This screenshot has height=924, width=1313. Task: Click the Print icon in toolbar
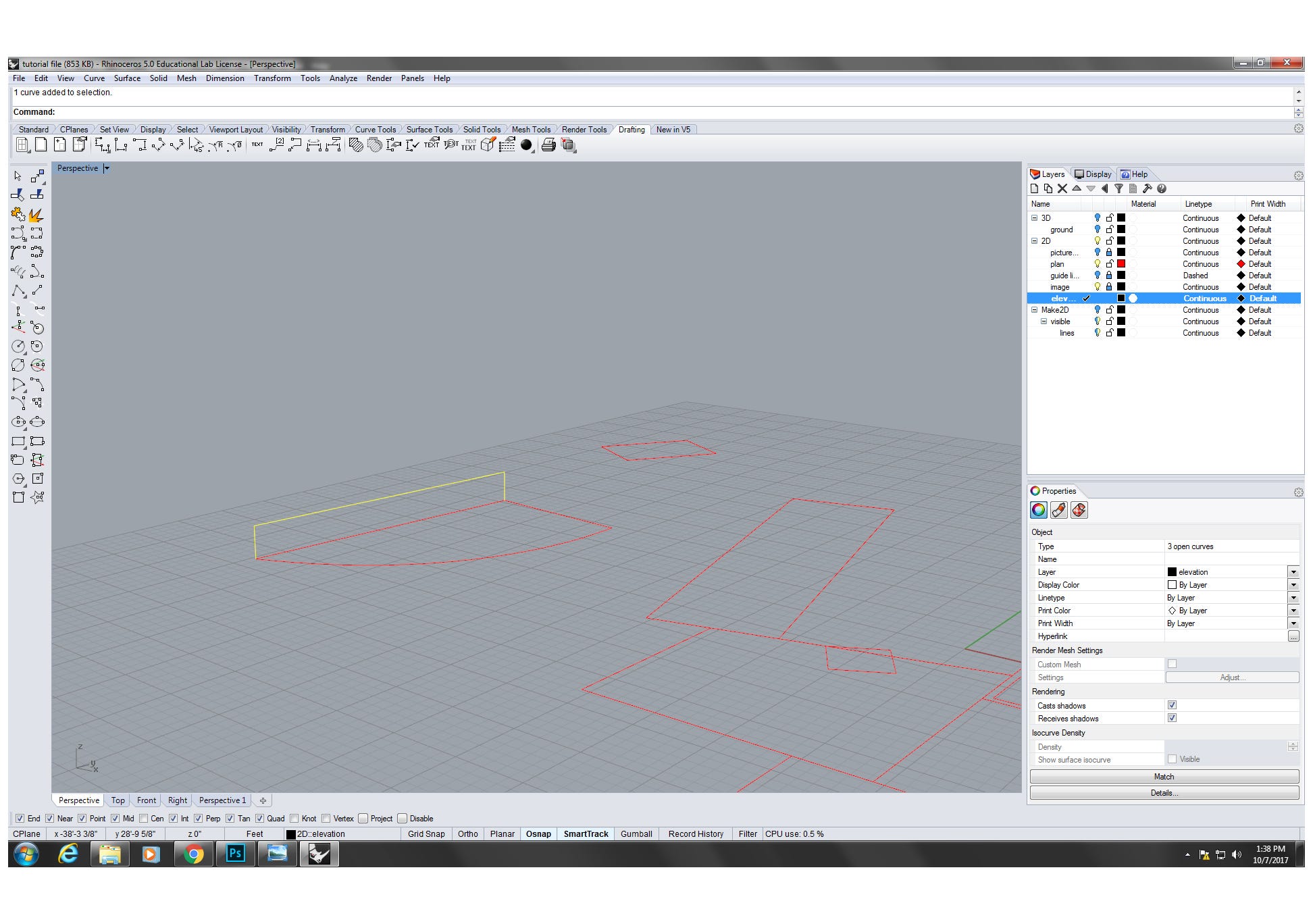pyautogui.click(x=548, y=145)
